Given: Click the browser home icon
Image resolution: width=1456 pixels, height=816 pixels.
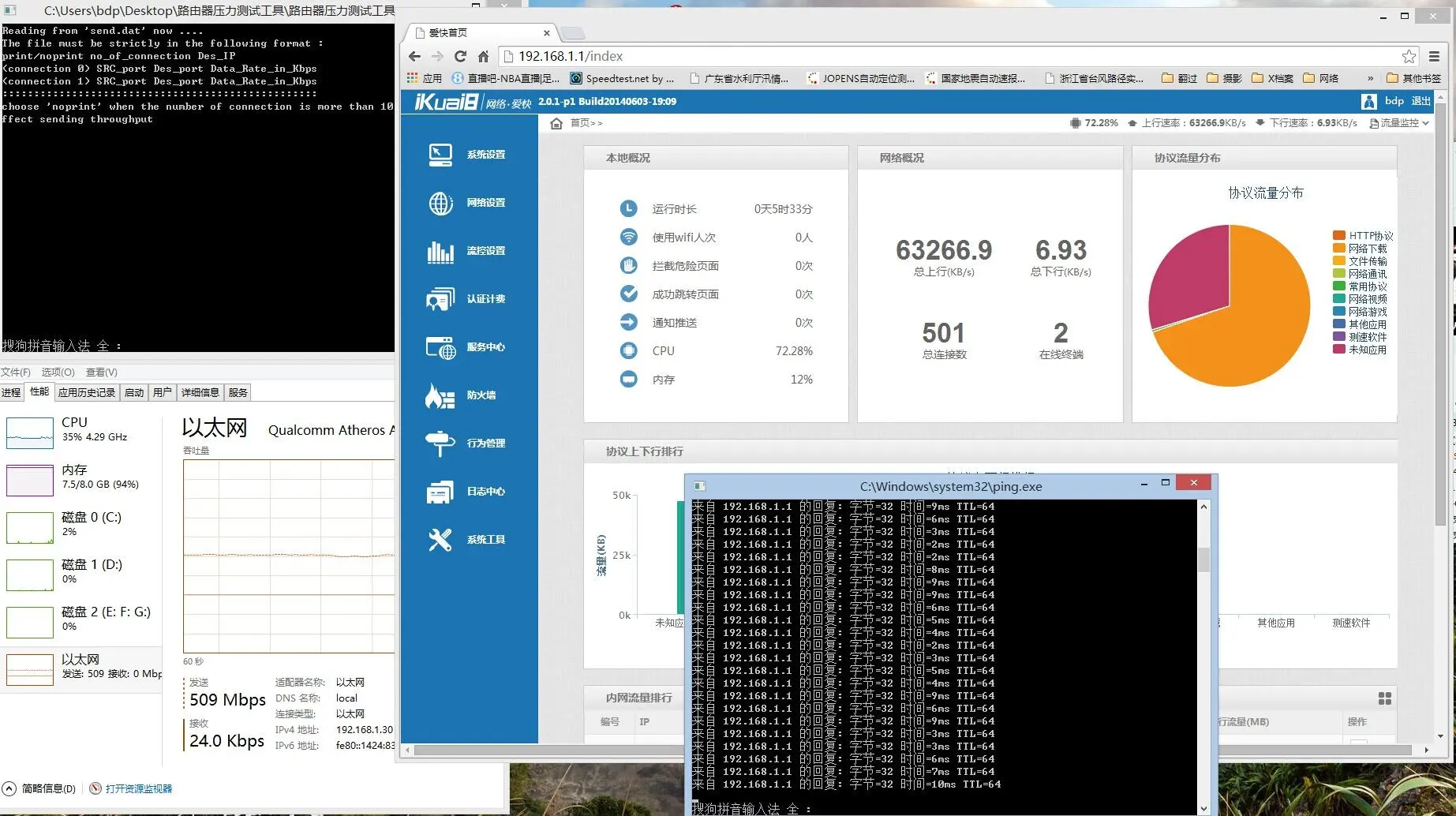Looking at the screenshot, I should tap(484, 56).
